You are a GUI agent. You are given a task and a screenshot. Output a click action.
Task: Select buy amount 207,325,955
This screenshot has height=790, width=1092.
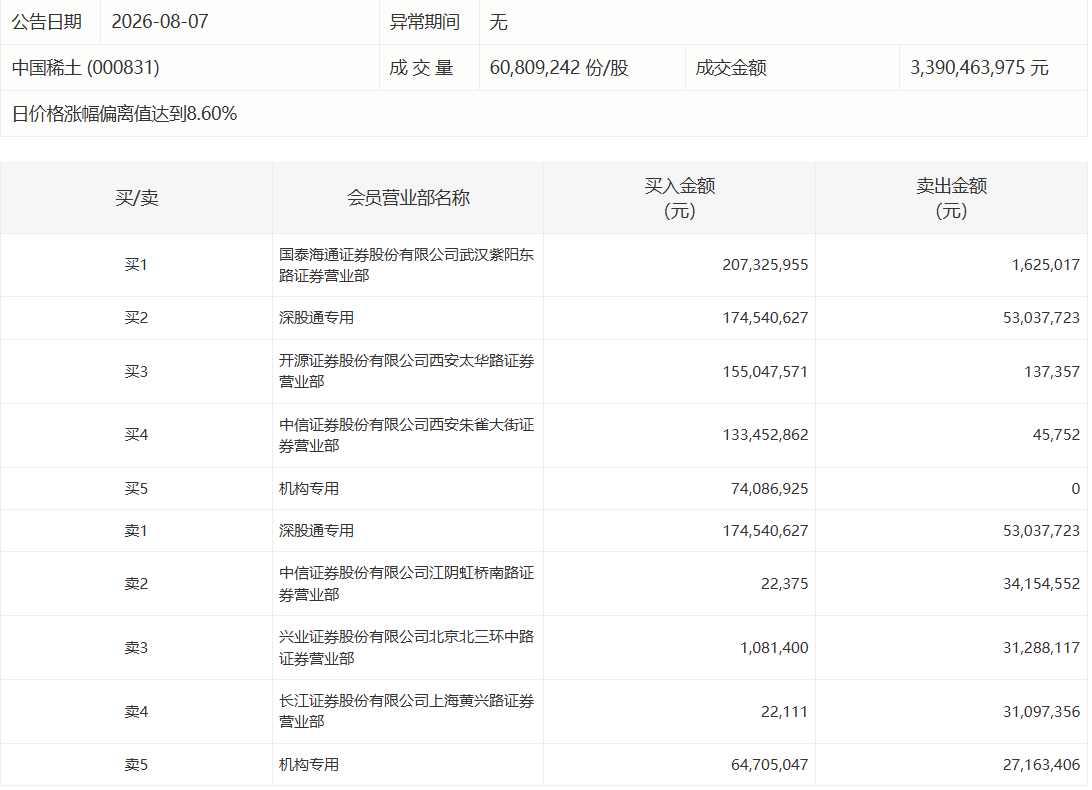[x=765, y=265]
